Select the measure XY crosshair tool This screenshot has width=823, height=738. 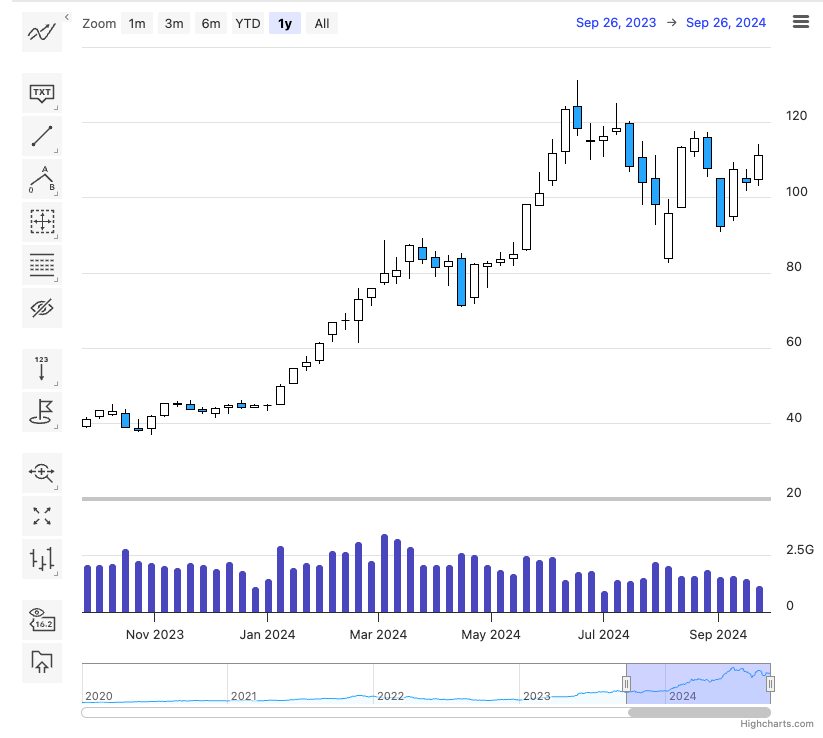pos(42,222)
